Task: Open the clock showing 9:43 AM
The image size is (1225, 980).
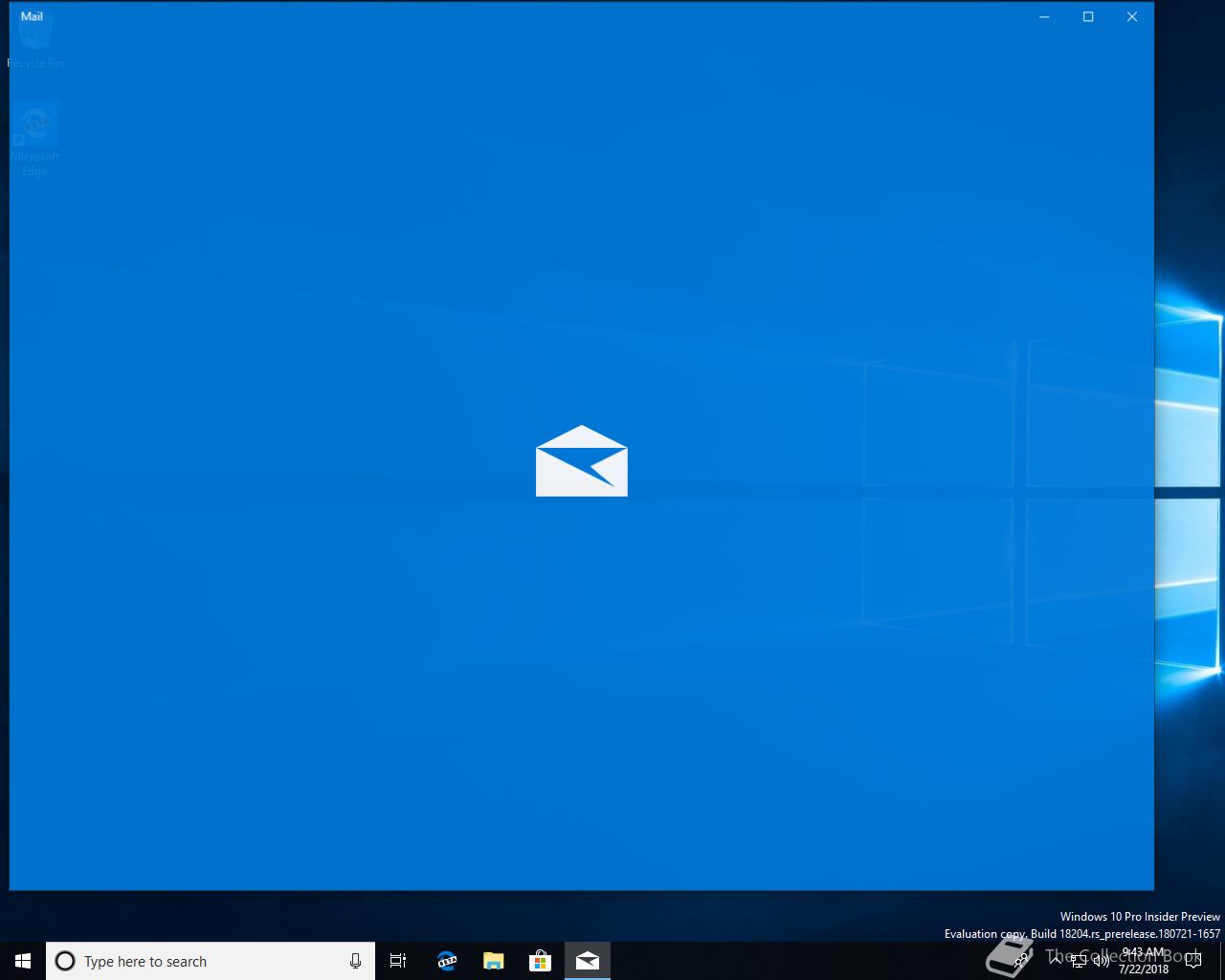Action: (1144, 961)
